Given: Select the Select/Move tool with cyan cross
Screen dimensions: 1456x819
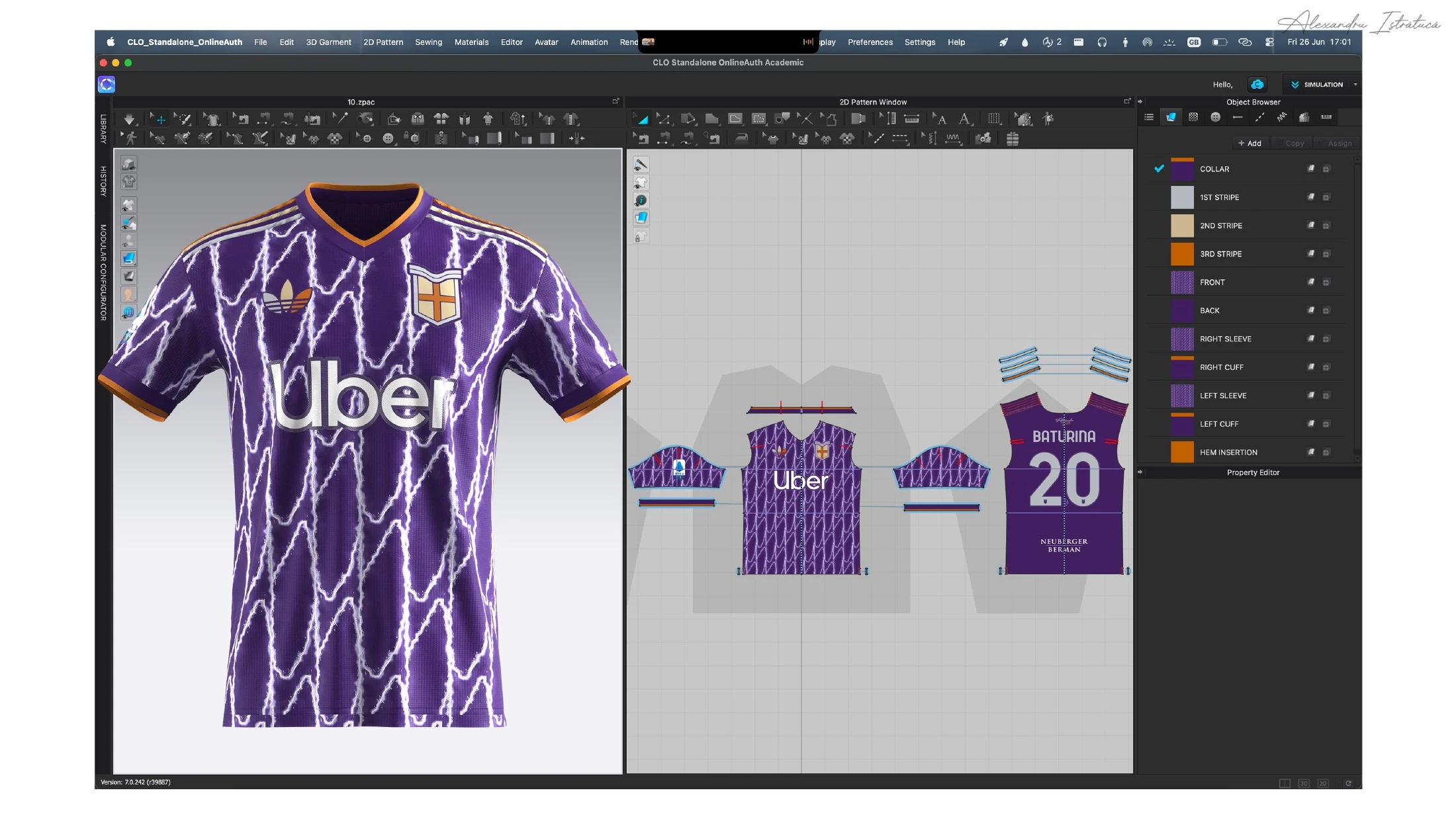Looking at the screenshot, I should pos(158,120).
